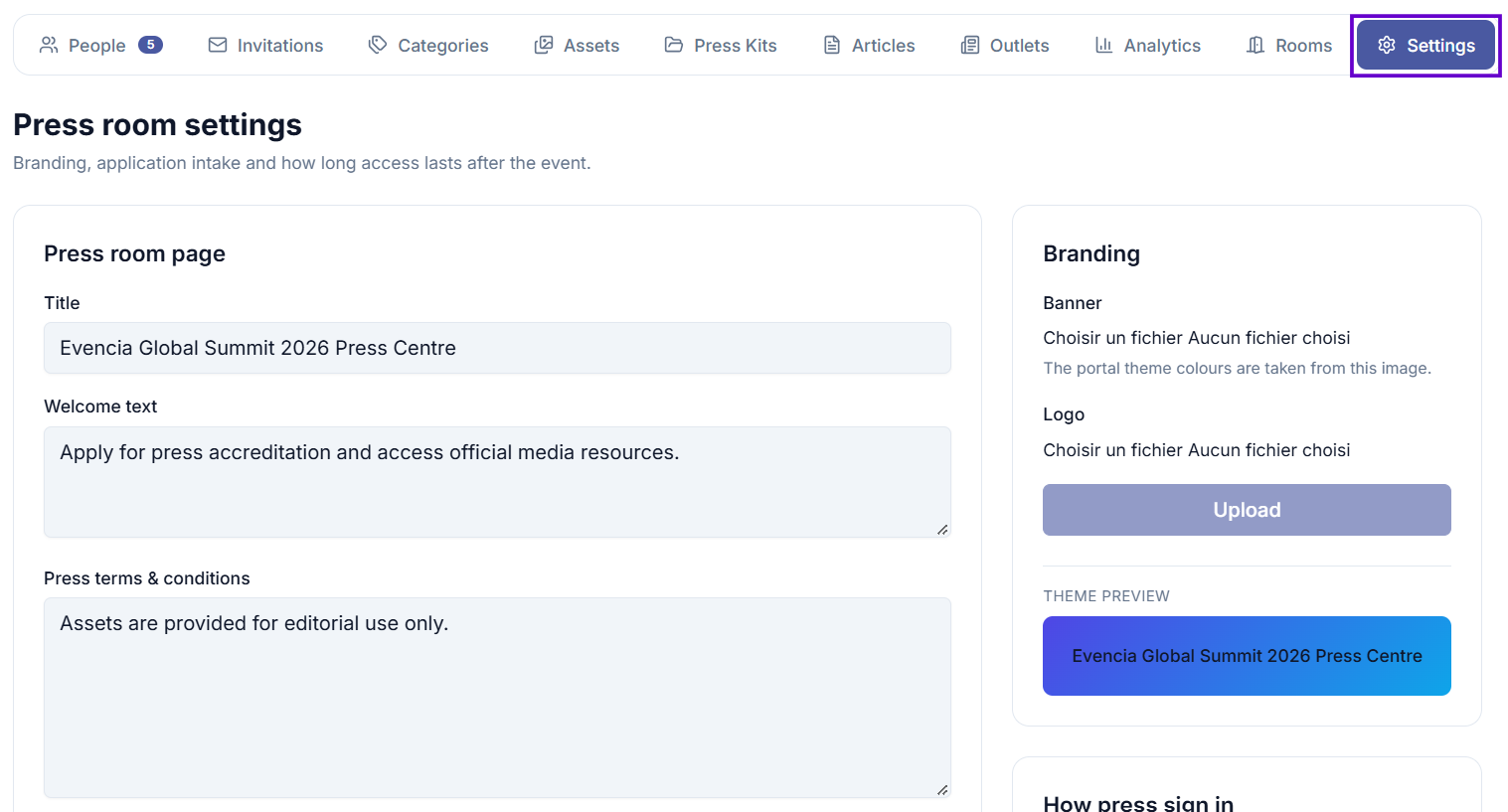Image resolution: width=1508 pixels, height=812 pixels.
Task: Click the Press terms & conditions textarea
Action: coord(497,698)
